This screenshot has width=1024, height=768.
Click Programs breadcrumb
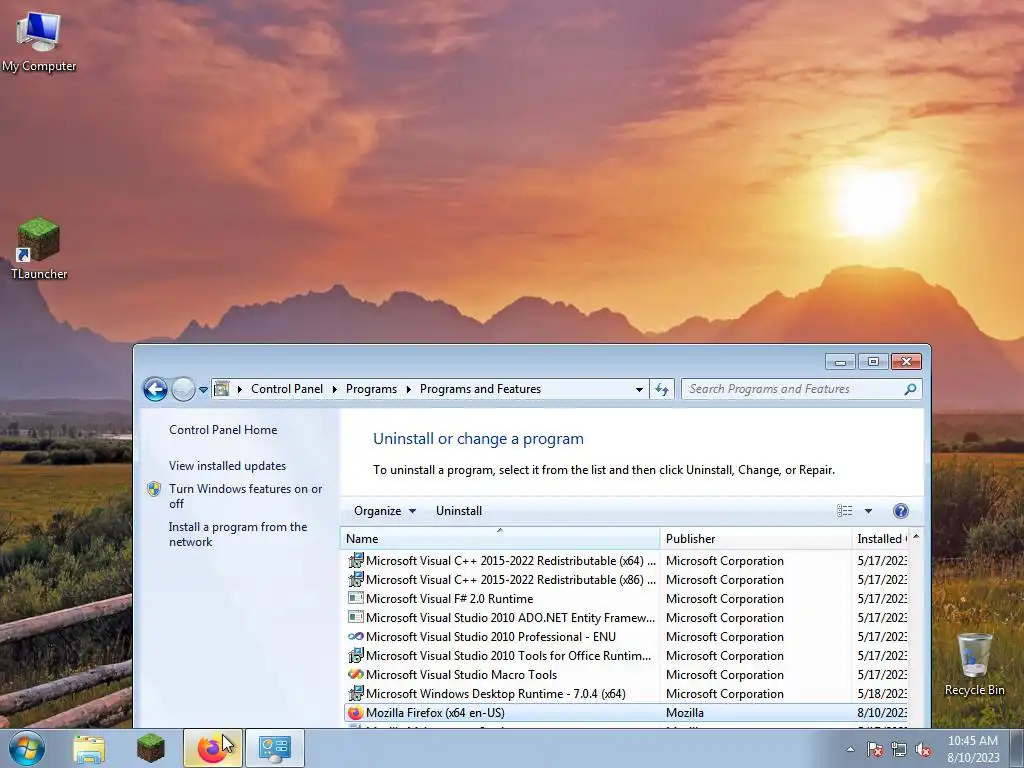pos(371,389)
